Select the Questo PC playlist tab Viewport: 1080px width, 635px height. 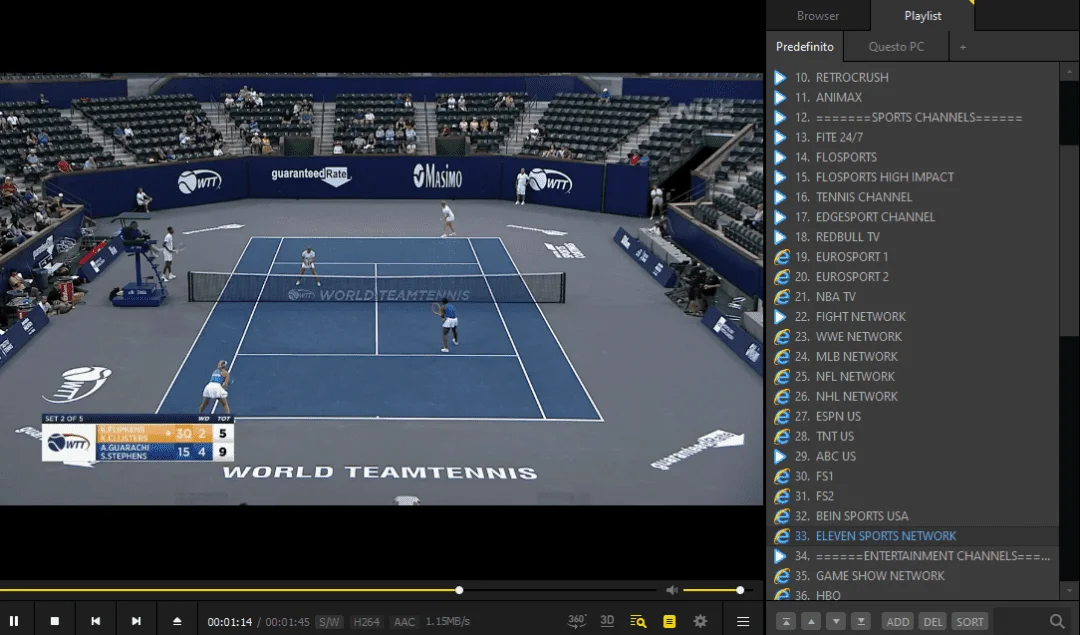pyautogui.click(x=896, y=47)
